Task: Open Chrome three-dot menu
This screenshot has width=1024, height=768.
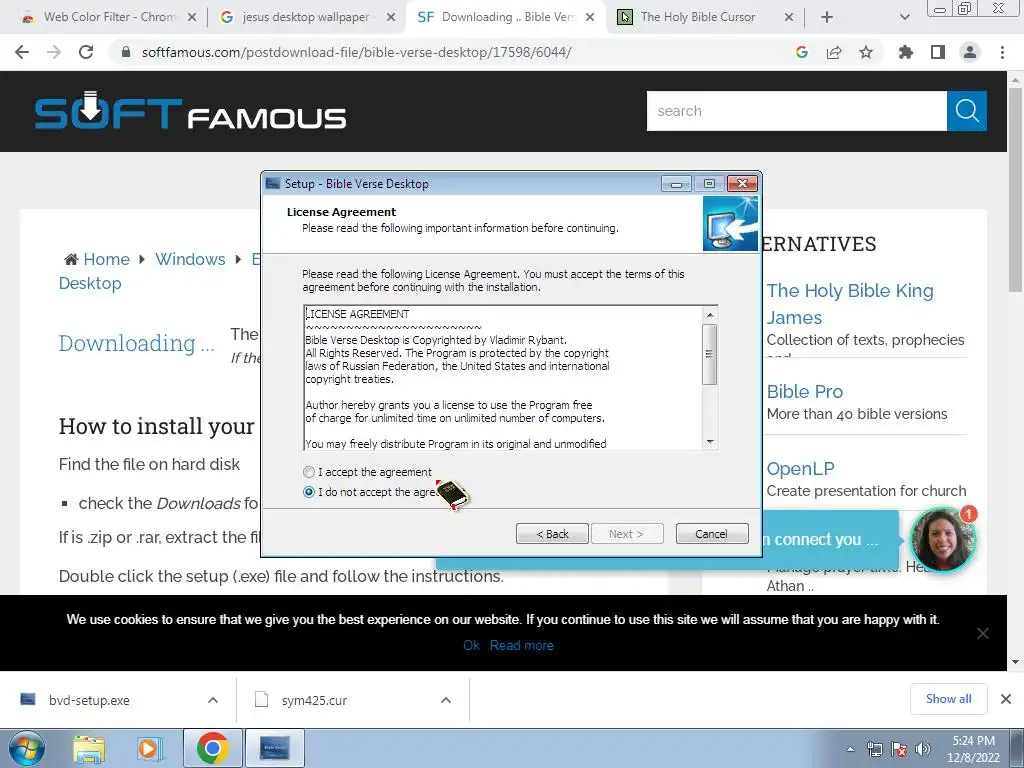Action: click(x=1002, y=52)
